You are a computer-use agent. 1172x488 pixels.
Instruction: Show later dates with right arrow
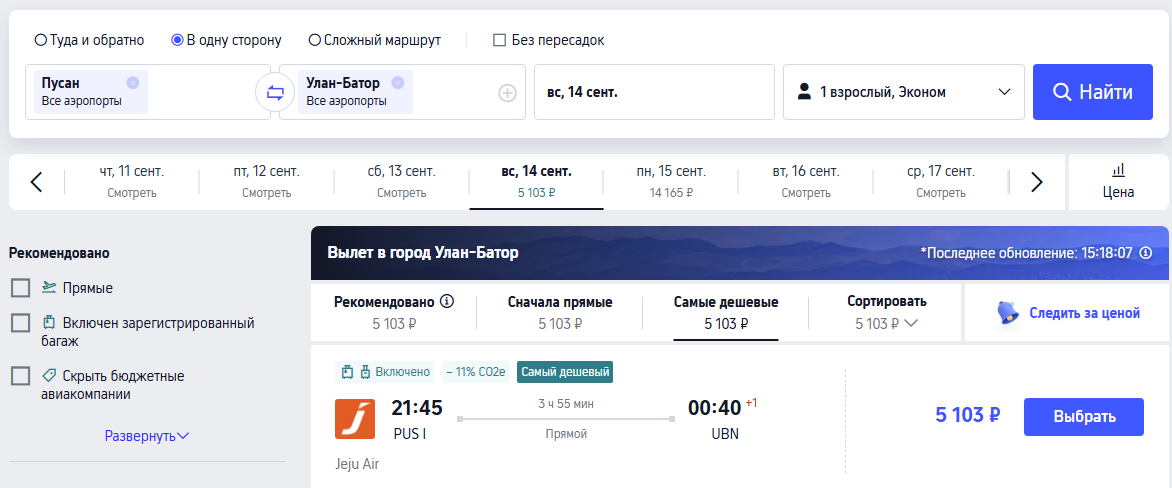point(1036,182)
